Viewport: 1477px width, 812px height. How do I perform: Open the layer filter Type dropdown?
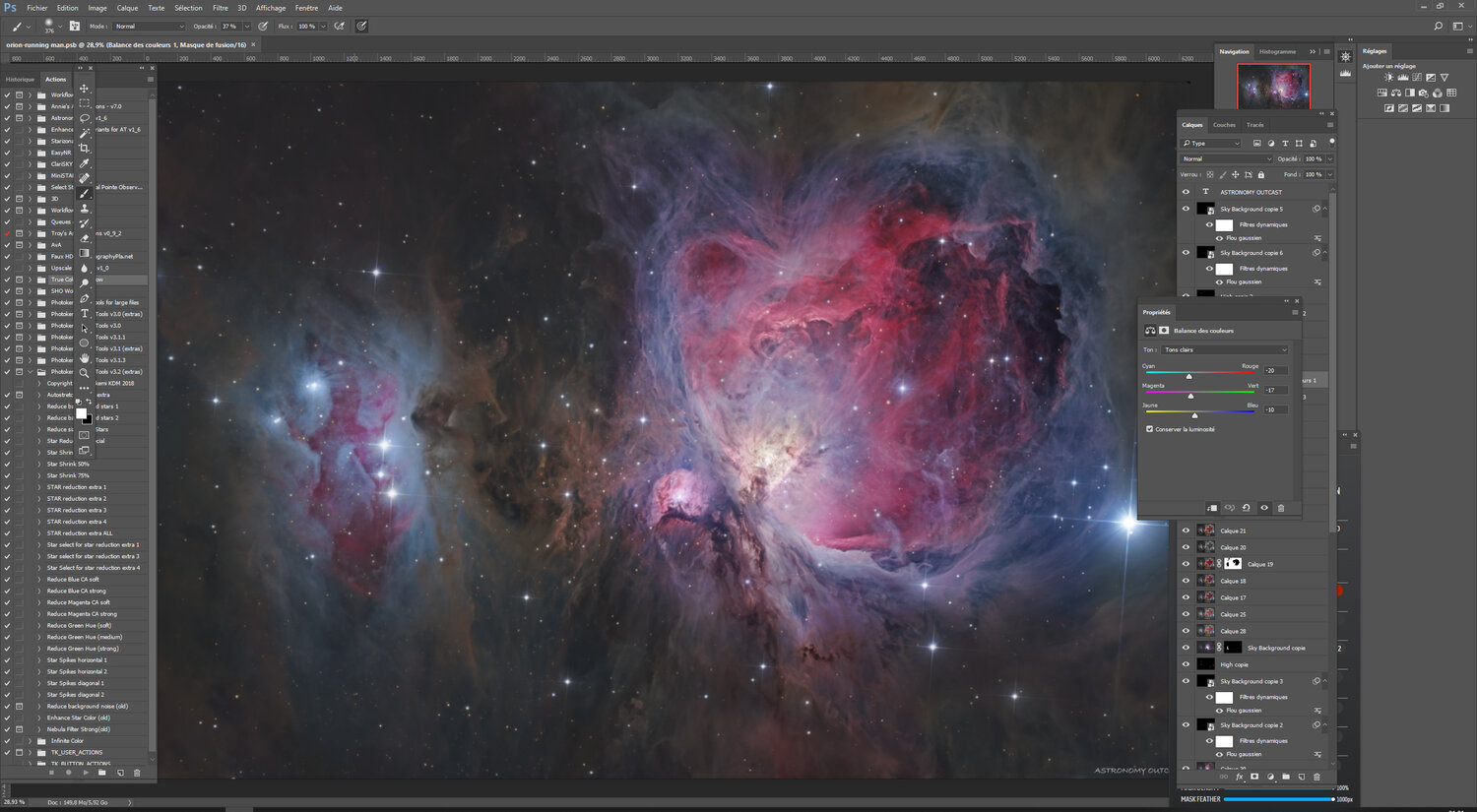click(x=1211, y=143)
